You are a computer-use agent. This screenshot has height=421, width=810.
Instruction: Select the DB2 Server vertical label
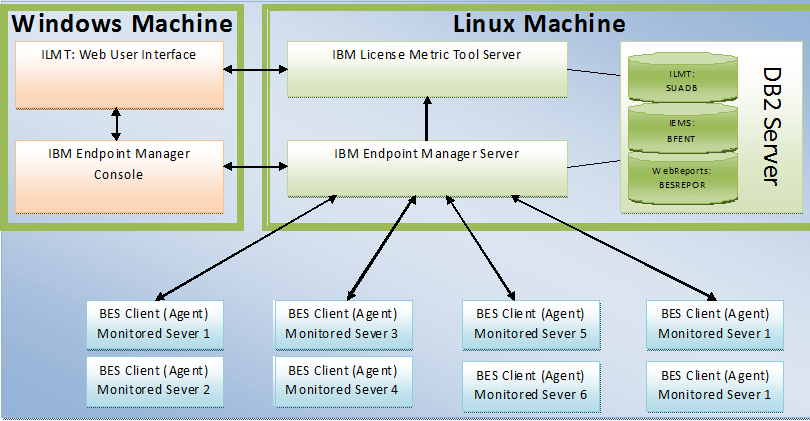(x=770, y=126)
